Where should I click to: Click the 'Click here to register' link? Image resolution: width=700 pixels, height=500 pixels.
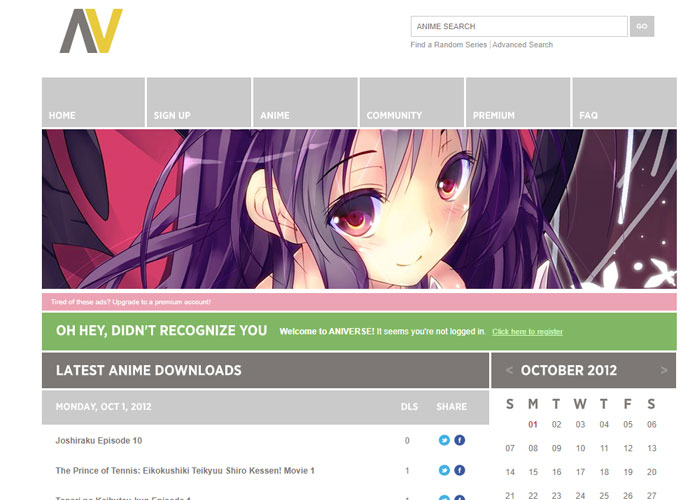click(527, 332)
